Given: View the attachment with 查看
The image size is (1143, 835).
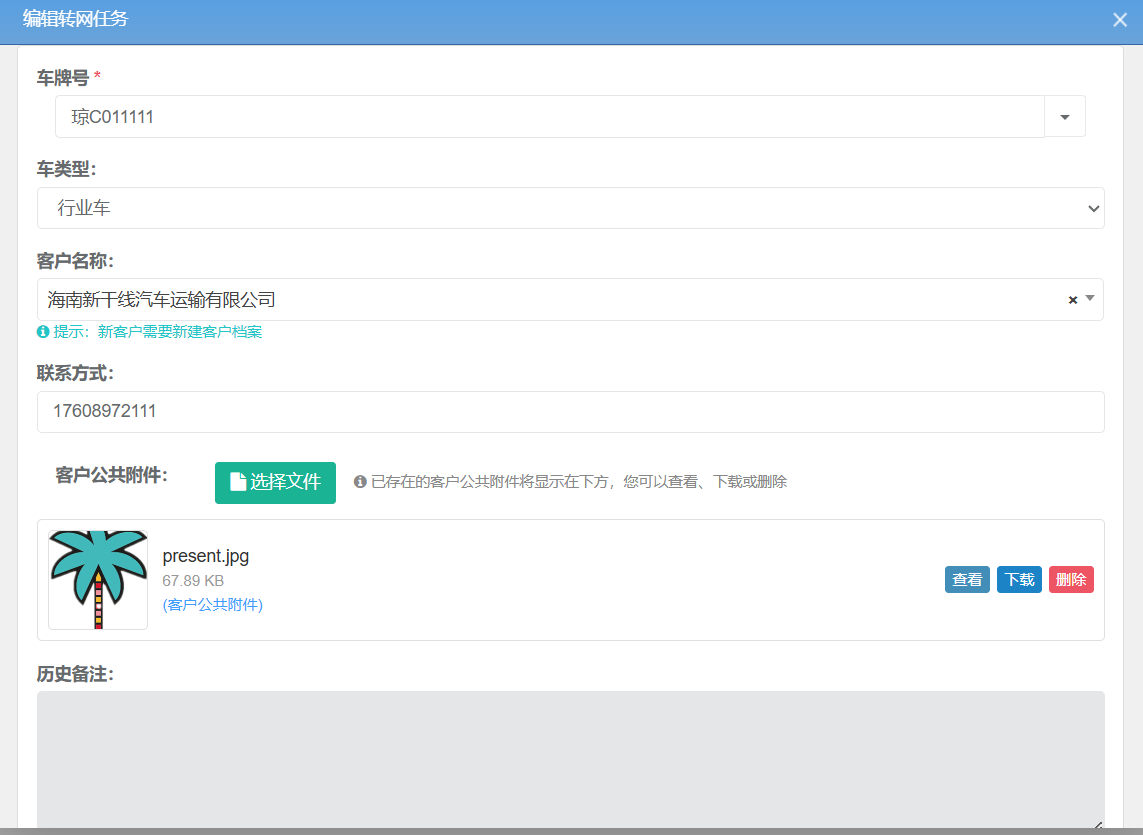Looking at the screenshot, I should [967, 580].
